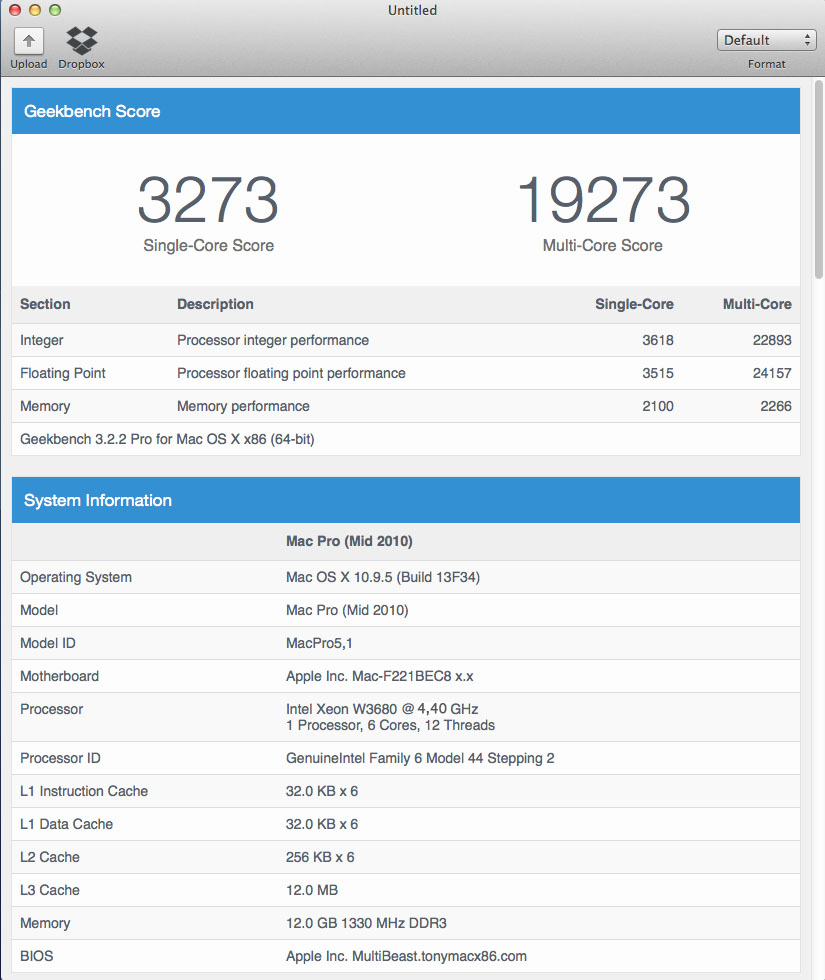825x980 pixels.
Task: Click Operating System value Mac OS X 10.9.5
Action: coord(382,578)
